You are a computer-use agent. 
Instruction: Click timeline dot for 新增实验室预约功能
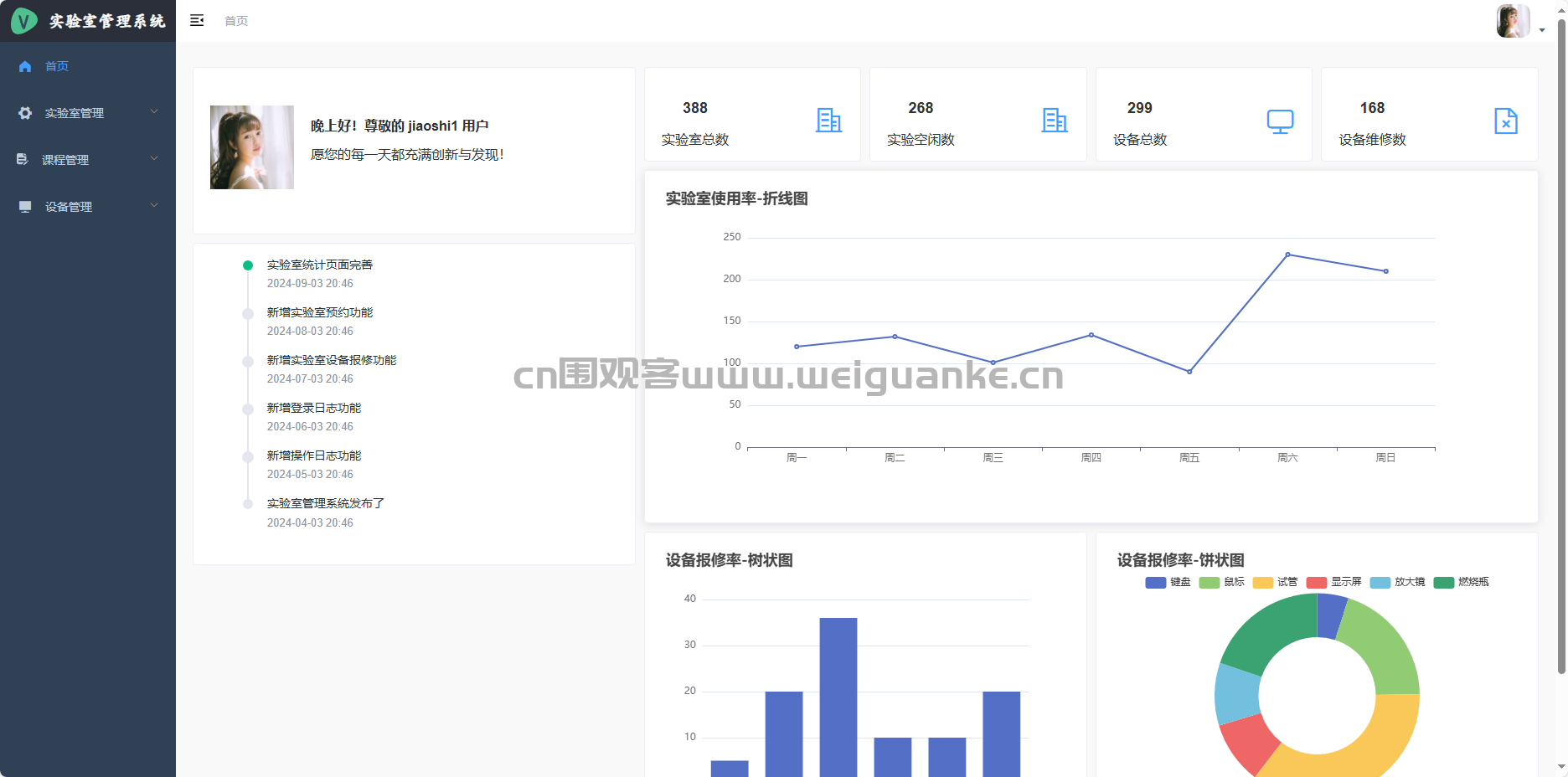coord(248,314)
